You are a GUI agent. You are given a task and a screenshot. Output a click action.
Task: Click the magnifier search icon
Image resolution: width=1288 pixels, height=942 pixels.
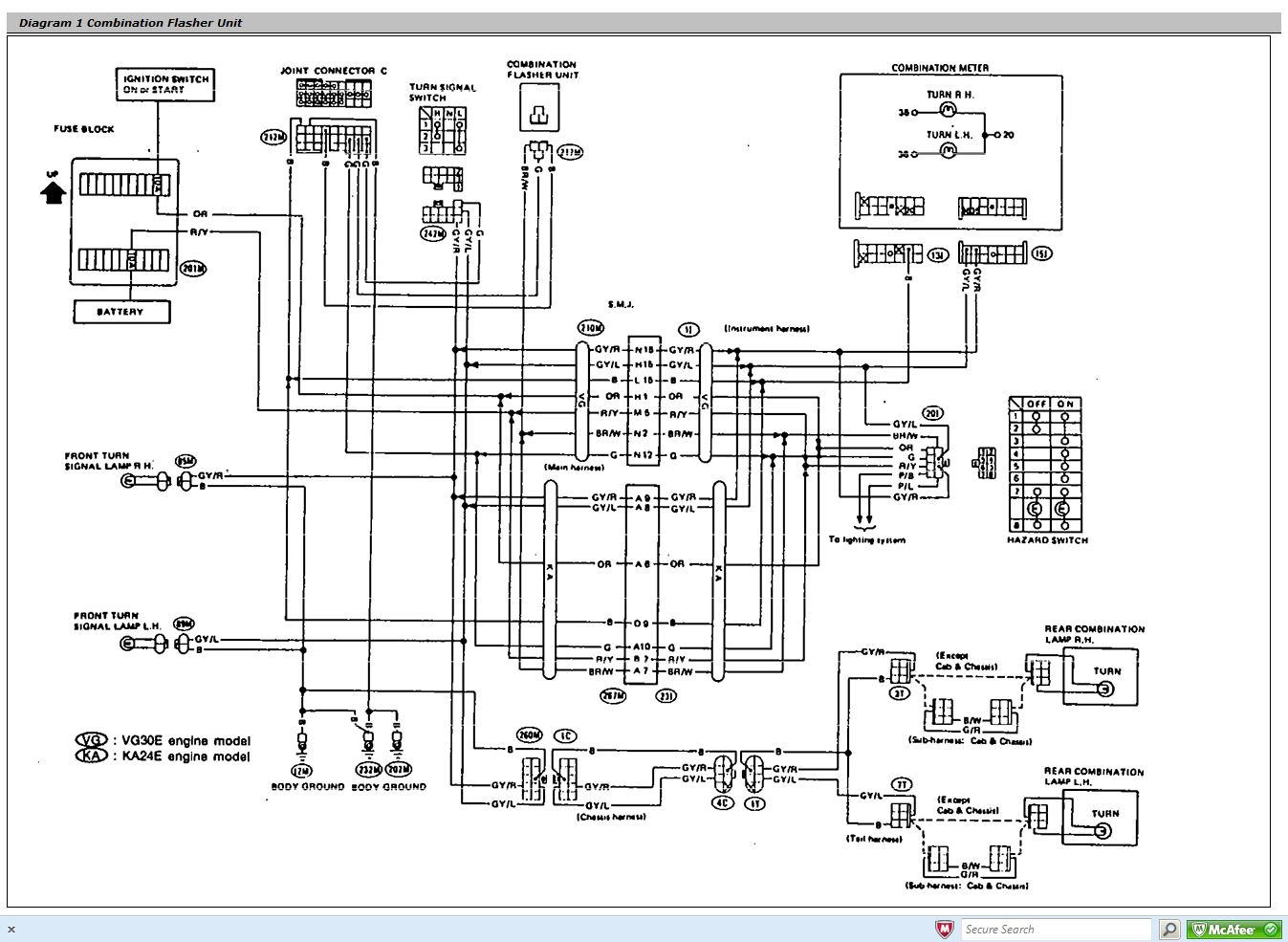pyautogui.click(x=1170, y=929)
